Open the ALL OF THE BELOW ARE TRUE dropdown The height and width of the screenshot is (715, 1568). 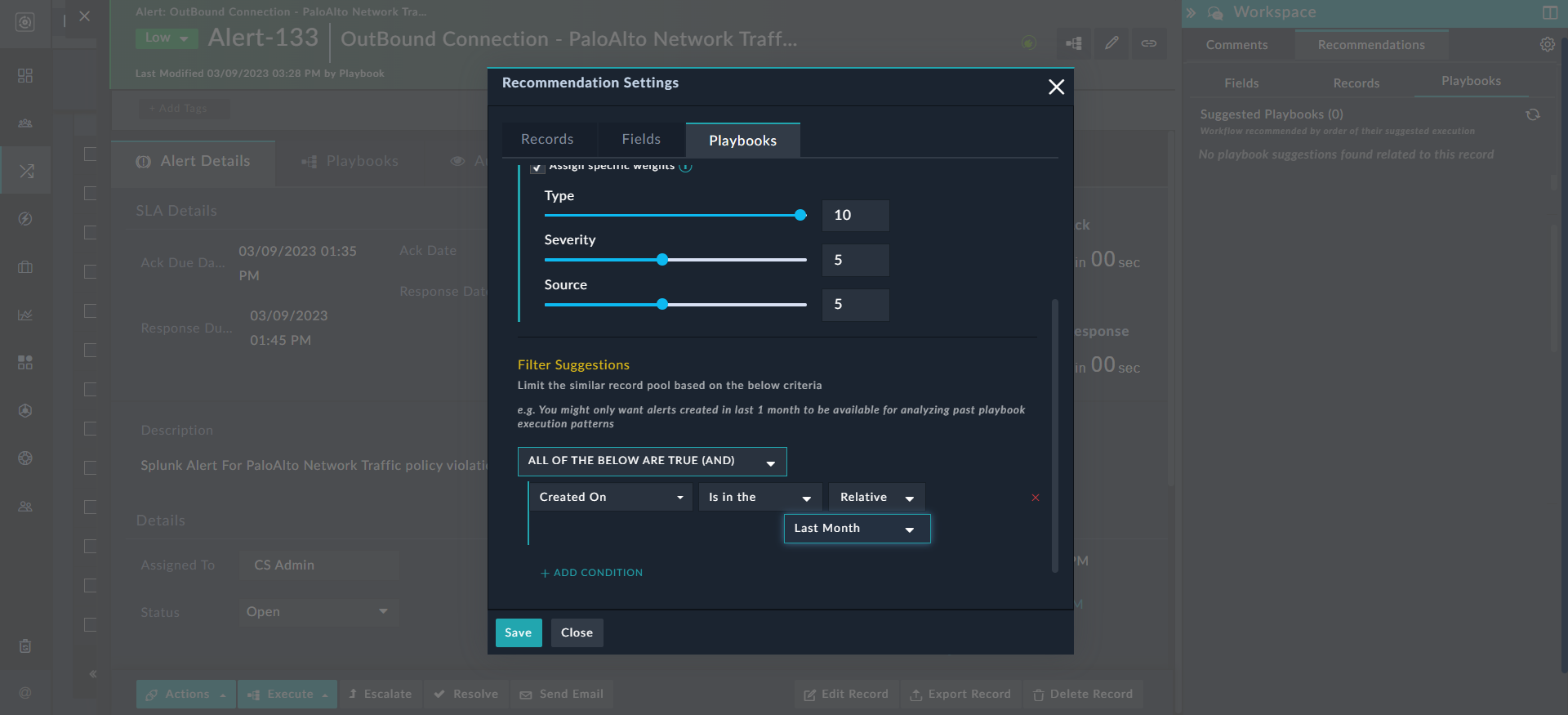click(x=652, y=462)
